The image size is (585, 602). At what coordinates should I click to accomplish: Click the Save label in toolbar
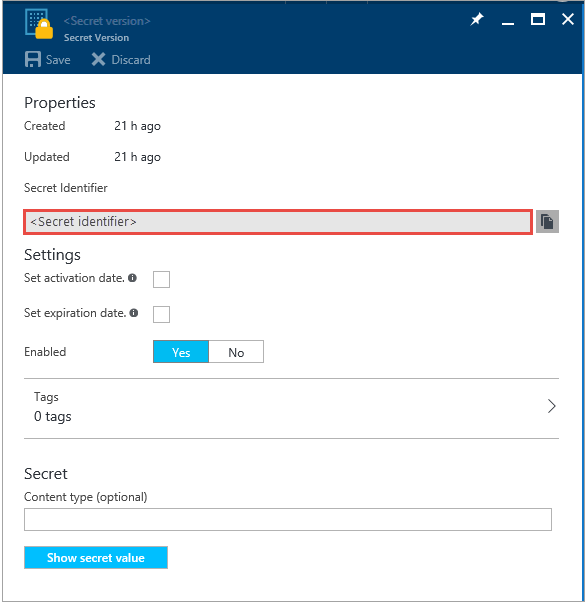(x=58, y=60)
